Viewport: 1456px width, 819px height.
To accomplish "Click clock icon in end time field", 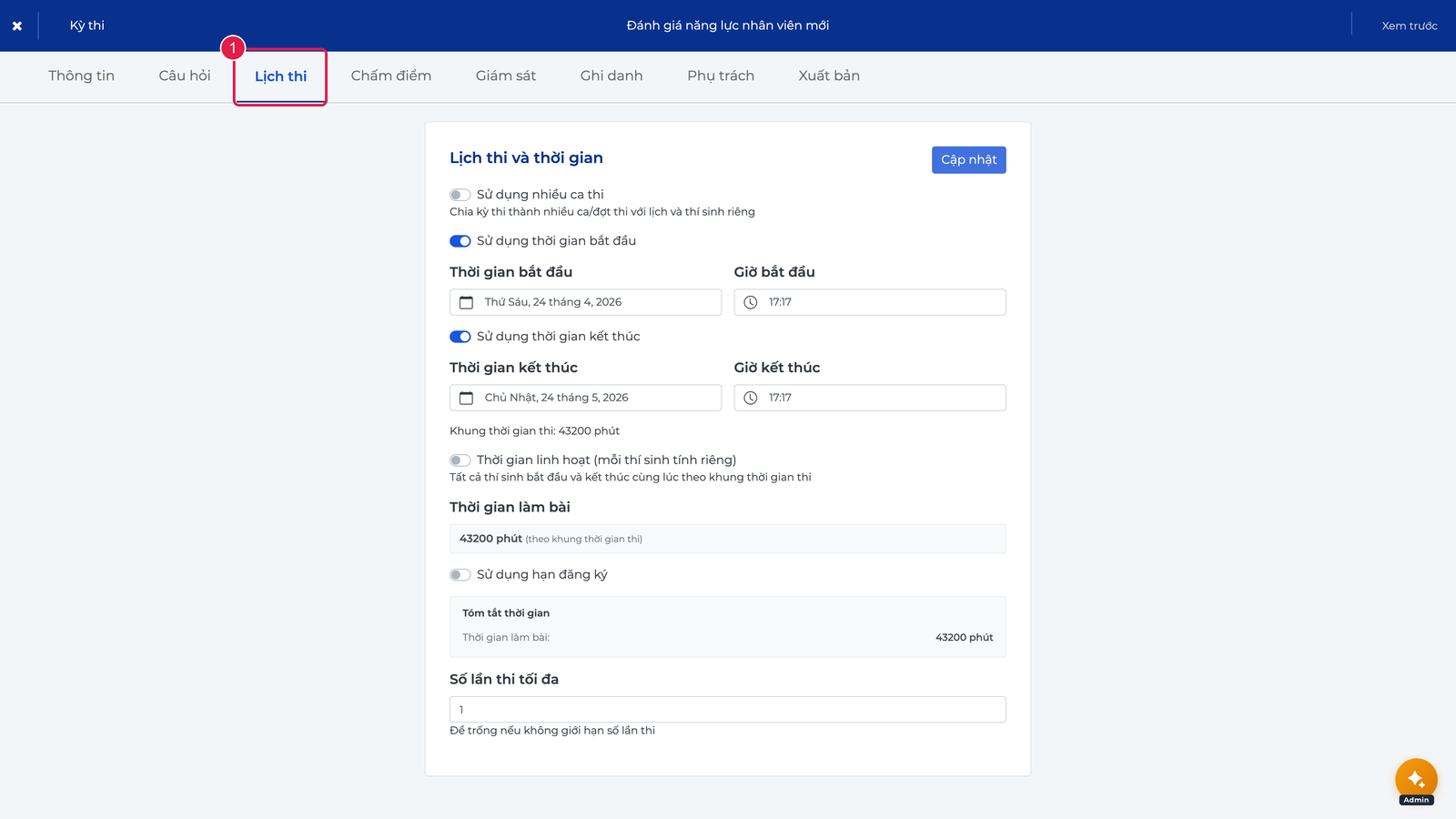I will pyautogui.click(x=751, y=398).
